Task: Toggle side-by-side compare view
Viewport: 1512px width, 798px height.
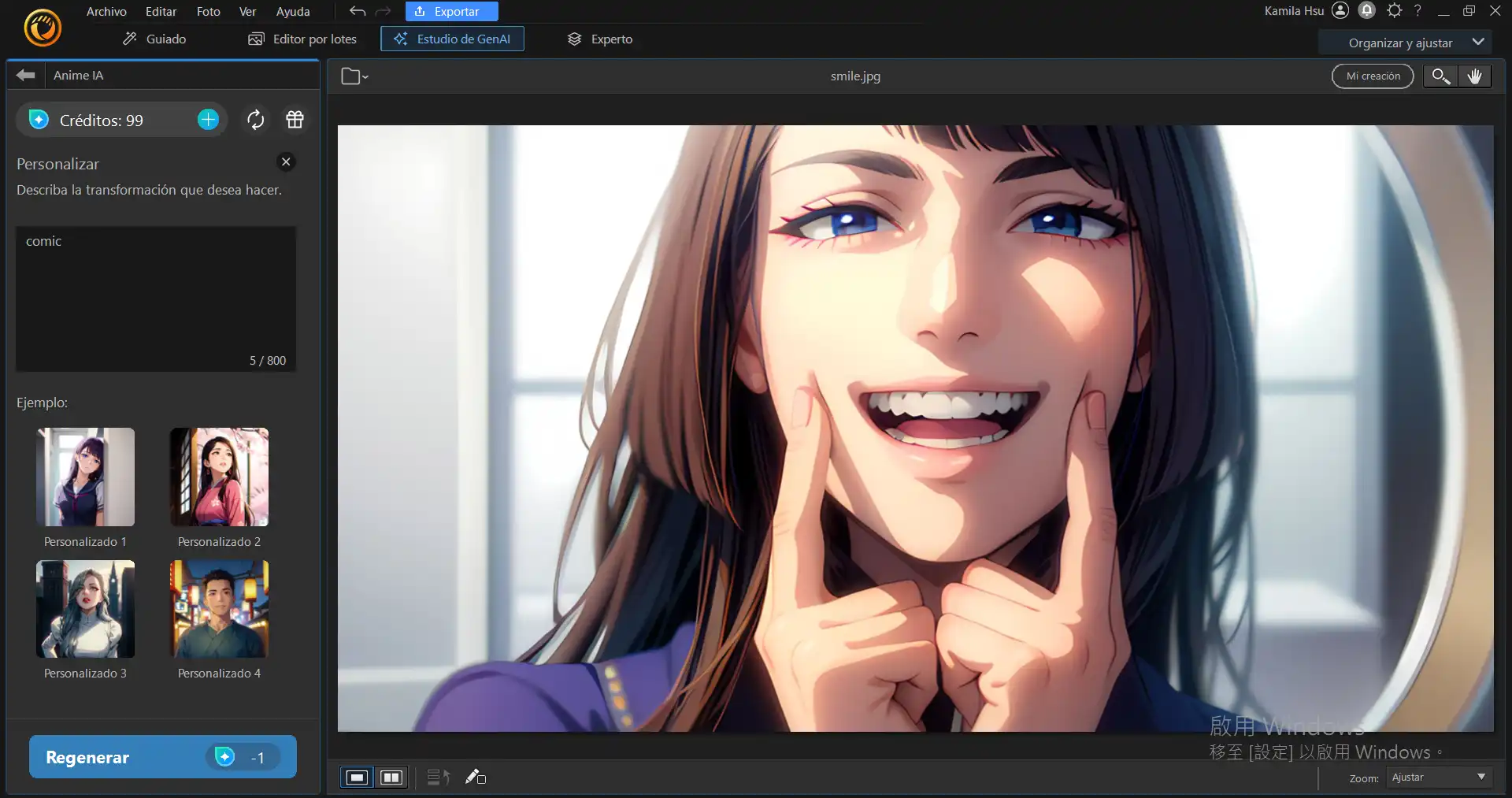Action: click(391, 778)
